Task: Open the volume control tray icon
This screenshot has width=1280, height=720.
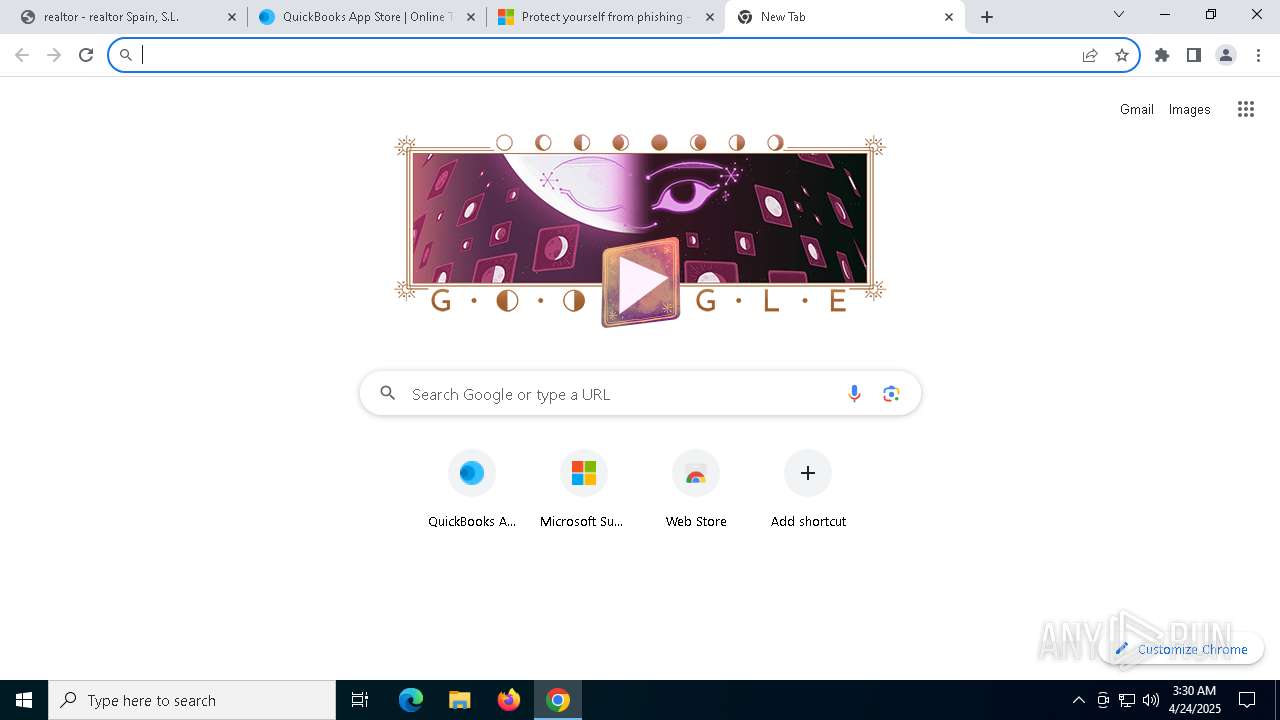Action: (1151, 700)
